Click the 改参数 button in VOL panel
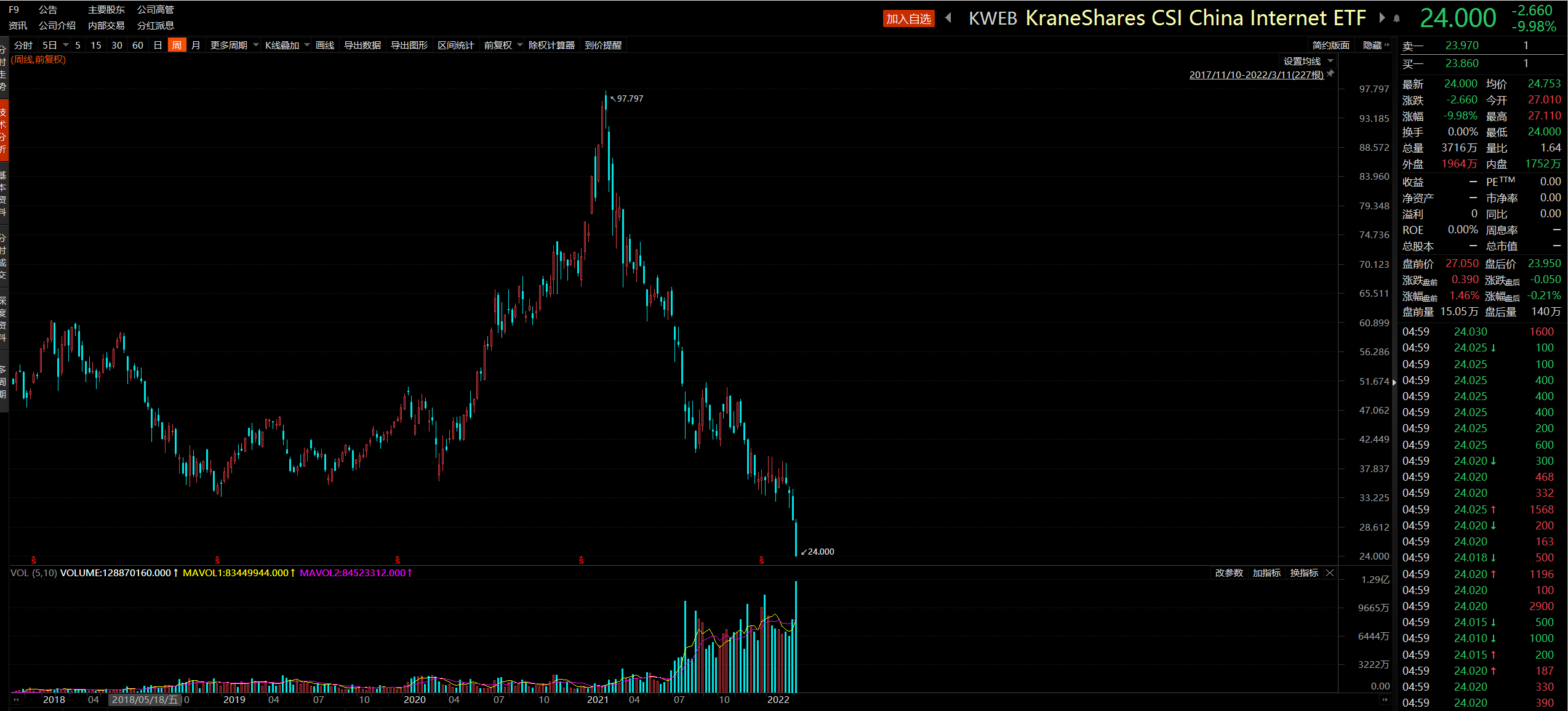Screen dimensions: 1568x711 1229,573
